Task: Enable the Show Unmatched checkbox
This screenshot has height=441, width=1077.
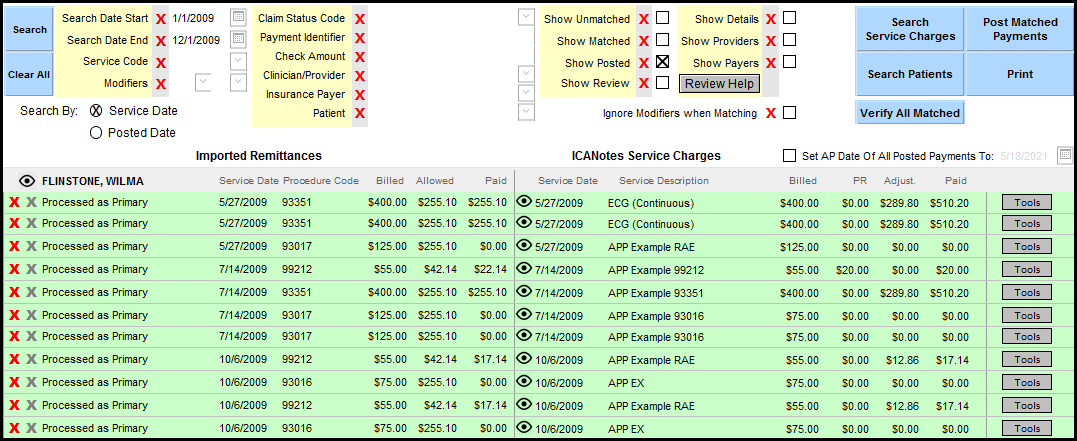Action: (x=662, y=19)
